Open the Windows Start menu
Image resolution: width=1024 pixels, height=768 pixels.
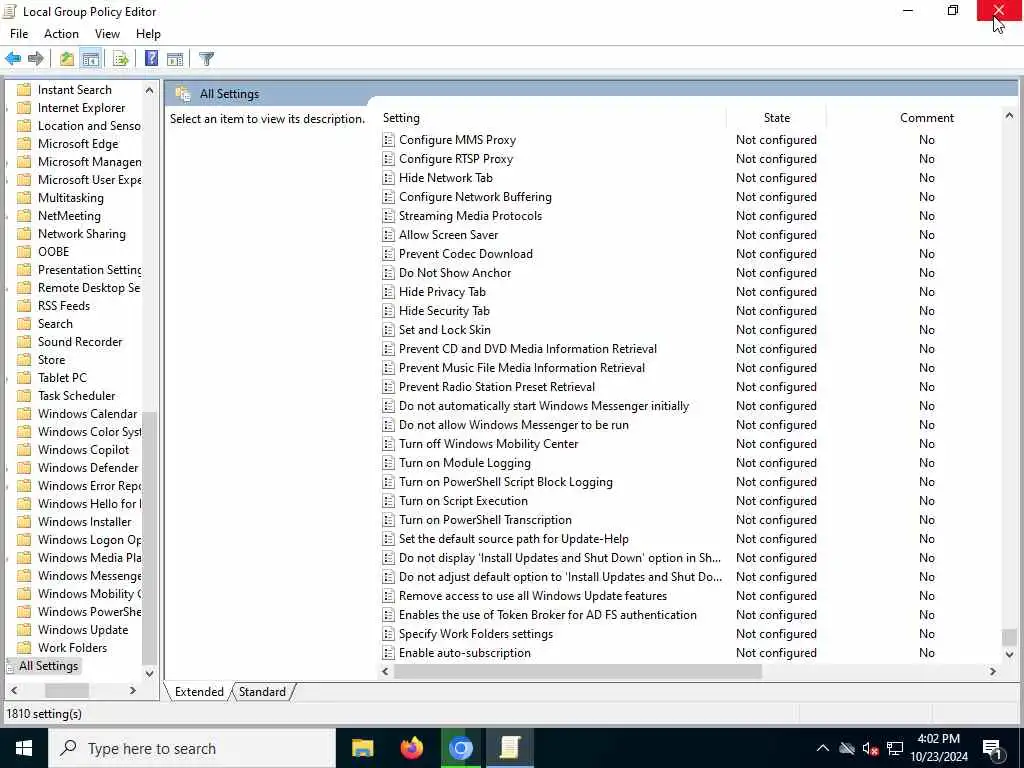pyautogui.click(x=24, y=748)
